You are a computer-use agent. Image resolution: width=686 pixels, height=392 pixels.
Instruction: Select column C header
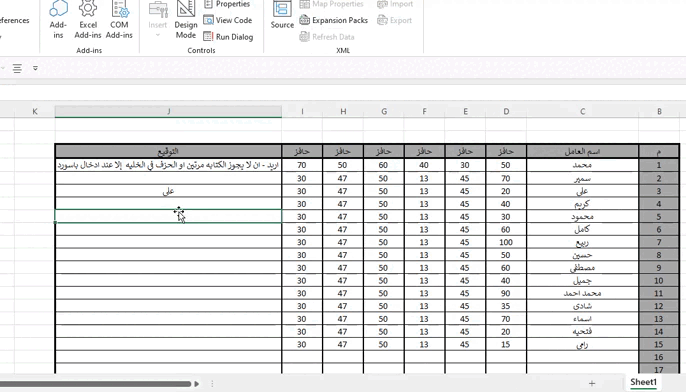(583, 112)
